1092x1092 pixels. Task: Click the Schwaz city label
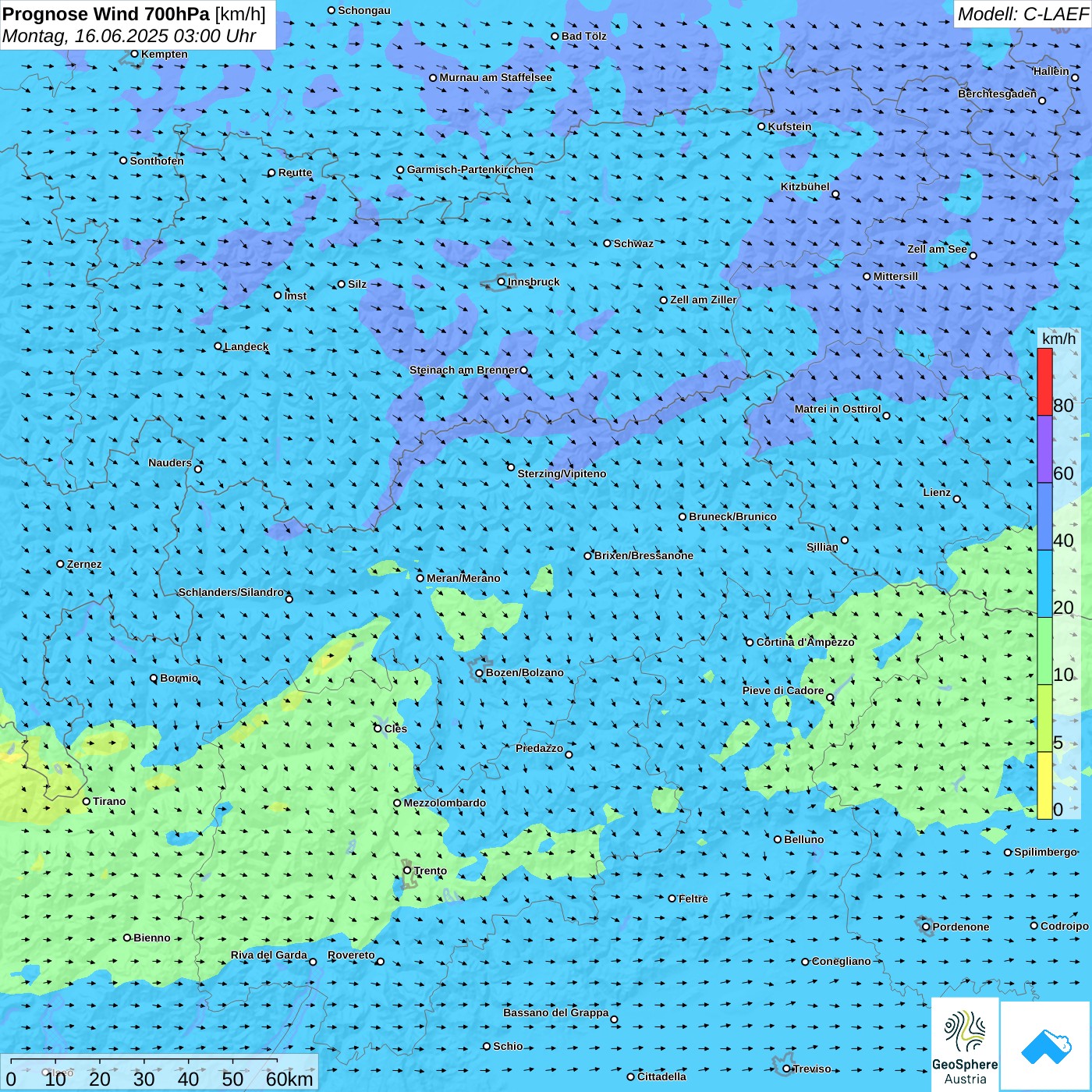click(x=633, y=243)
